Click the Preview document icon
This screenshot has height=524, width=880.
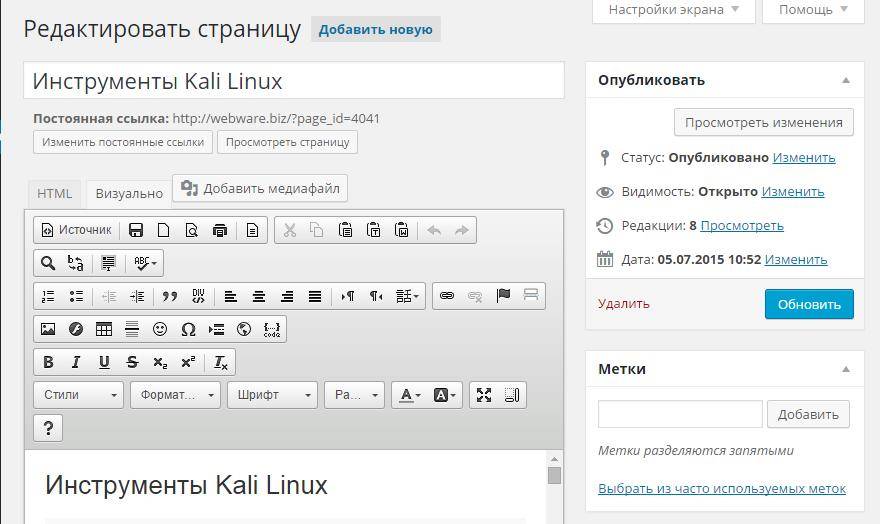click(191, 230)
